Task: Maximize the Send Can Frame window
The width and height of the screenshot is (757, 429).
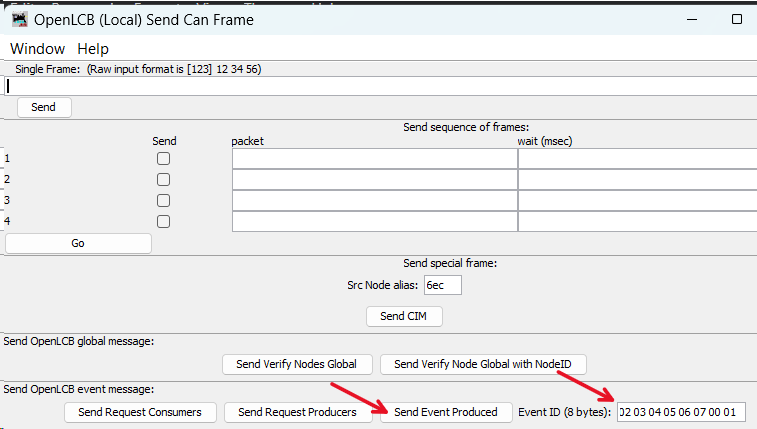Action: click(x=737, y=19)
